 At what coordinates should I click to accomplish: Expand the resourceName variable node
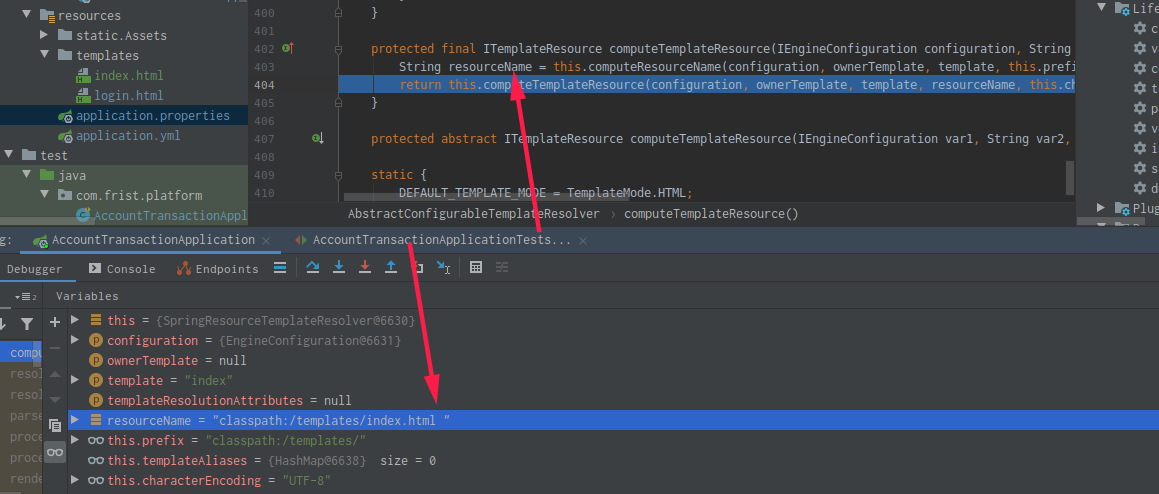(x=74, y=420)
